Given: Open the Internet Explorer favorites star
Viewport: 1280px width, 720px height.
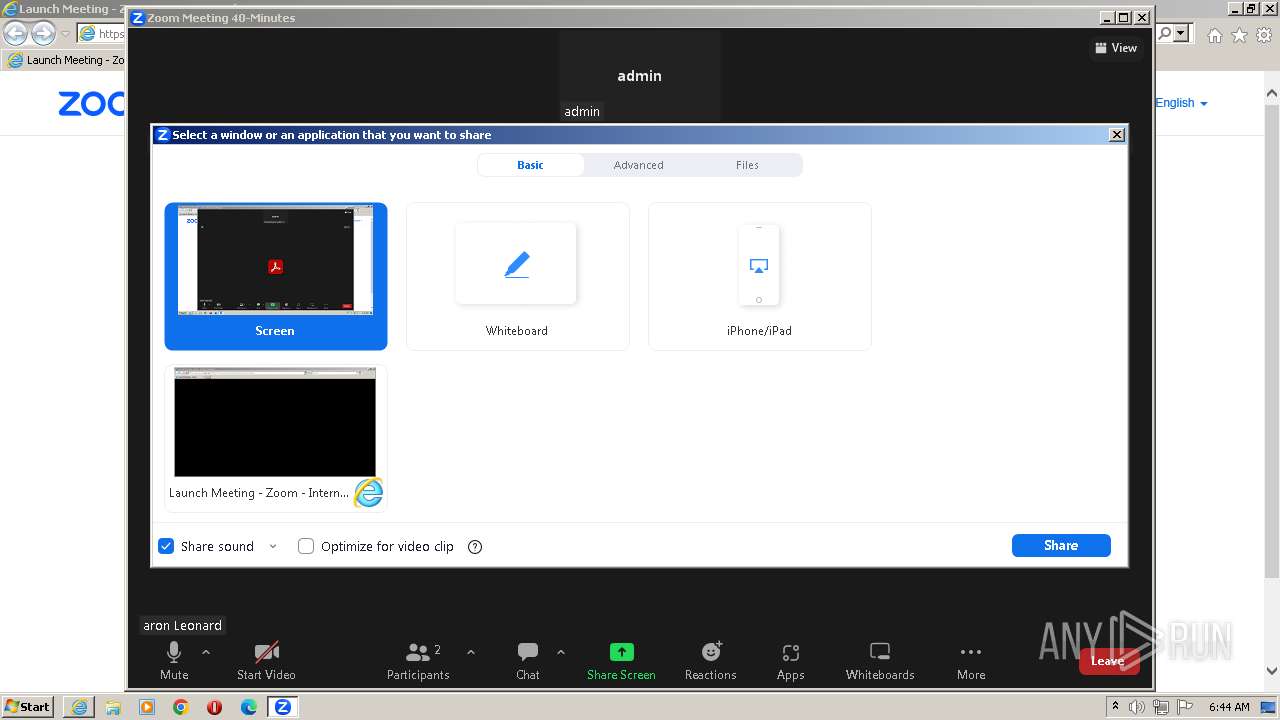Looking at the screenshot, I should point(1239,35).
